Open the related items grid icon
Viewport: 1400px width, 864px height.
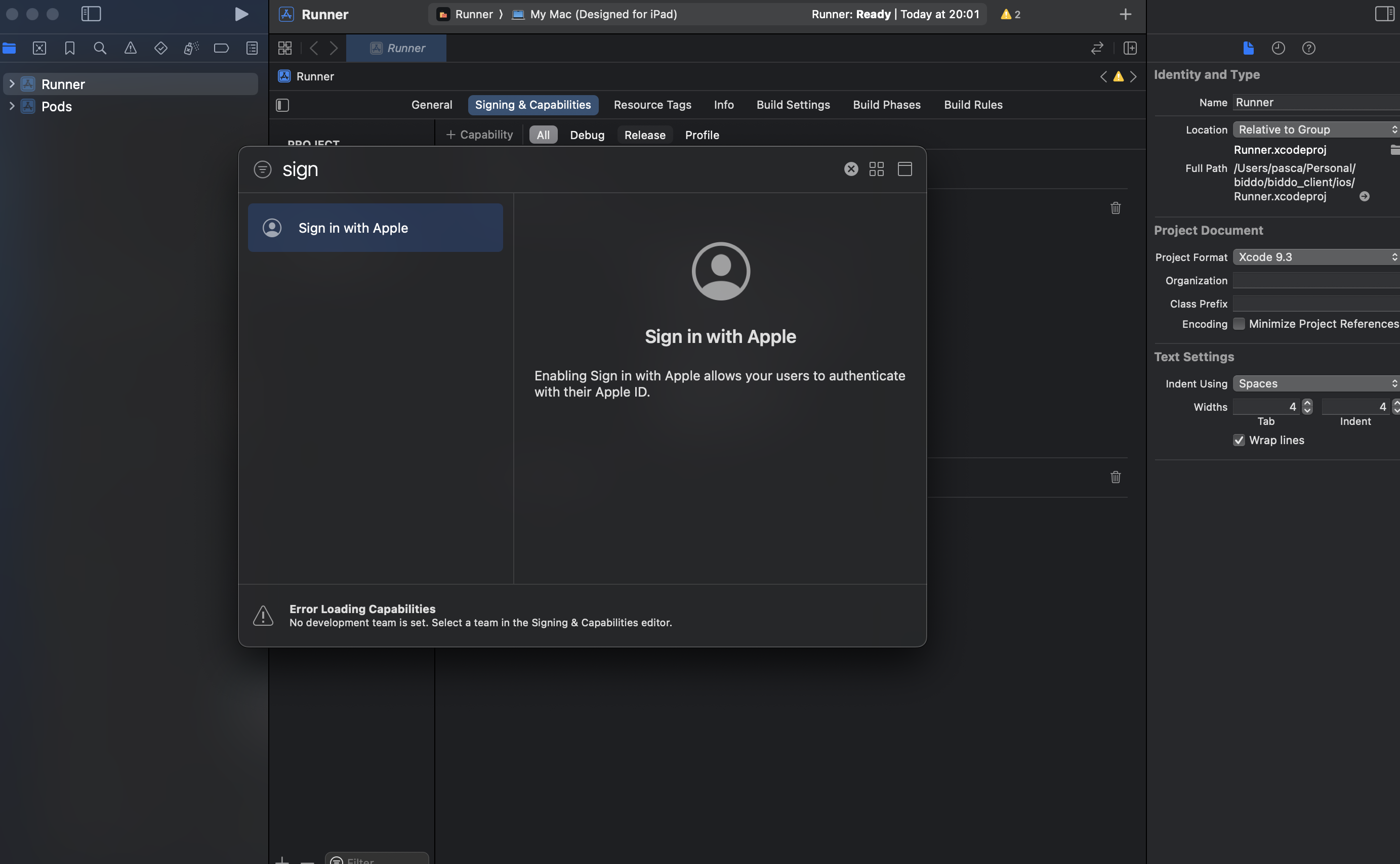[284, 48]
